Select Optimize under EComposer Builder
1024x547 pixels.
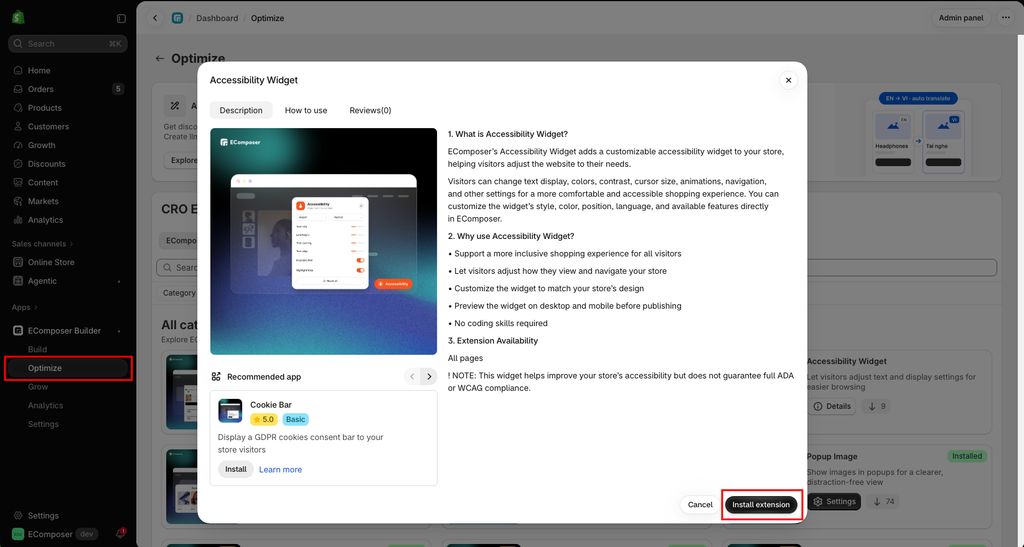click(68, 368)
